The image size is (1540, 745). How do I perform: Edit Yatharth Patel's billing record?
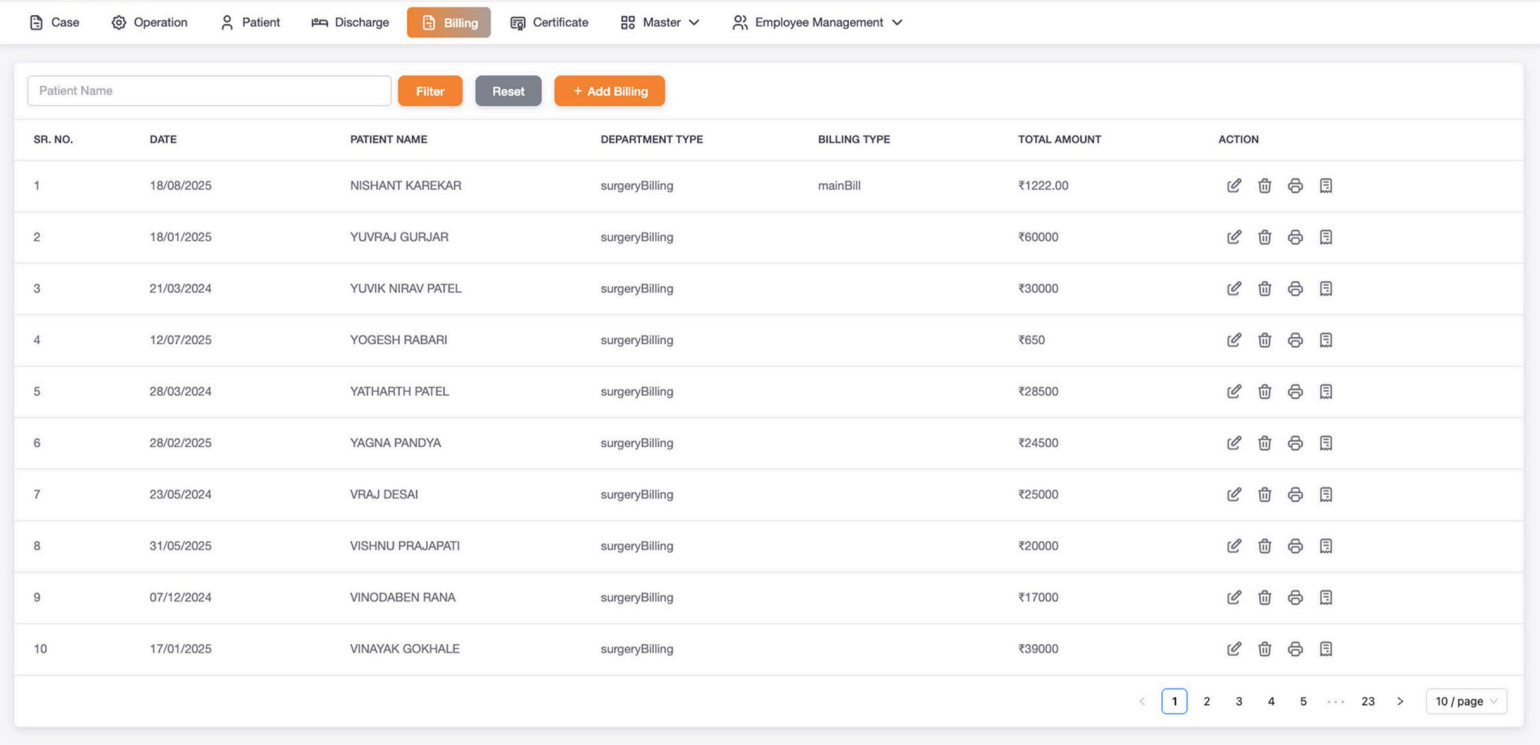(x=1234, y=392)
